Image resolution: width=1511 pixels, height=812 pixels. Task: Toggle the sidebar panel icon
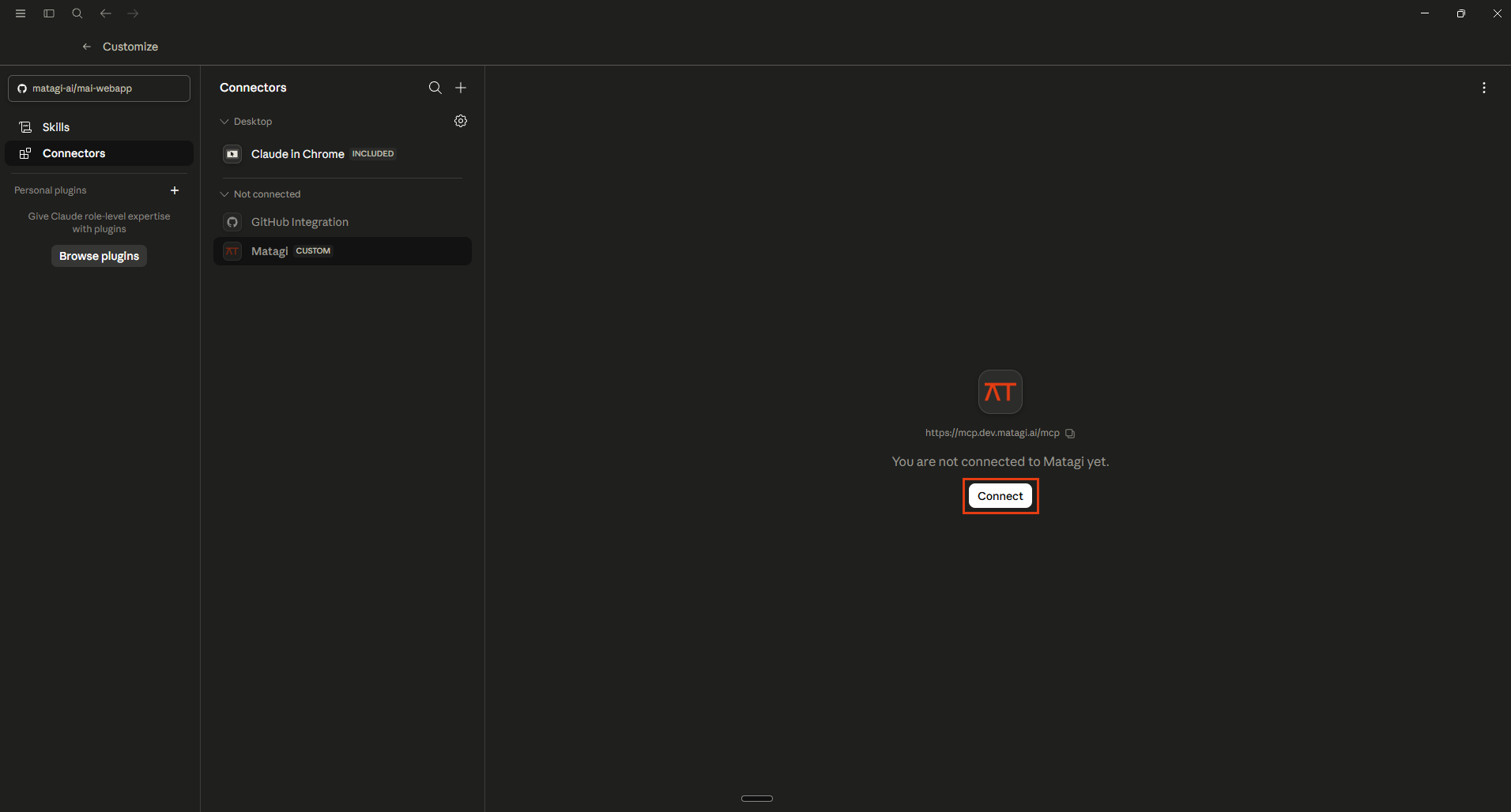coord(49,13)
